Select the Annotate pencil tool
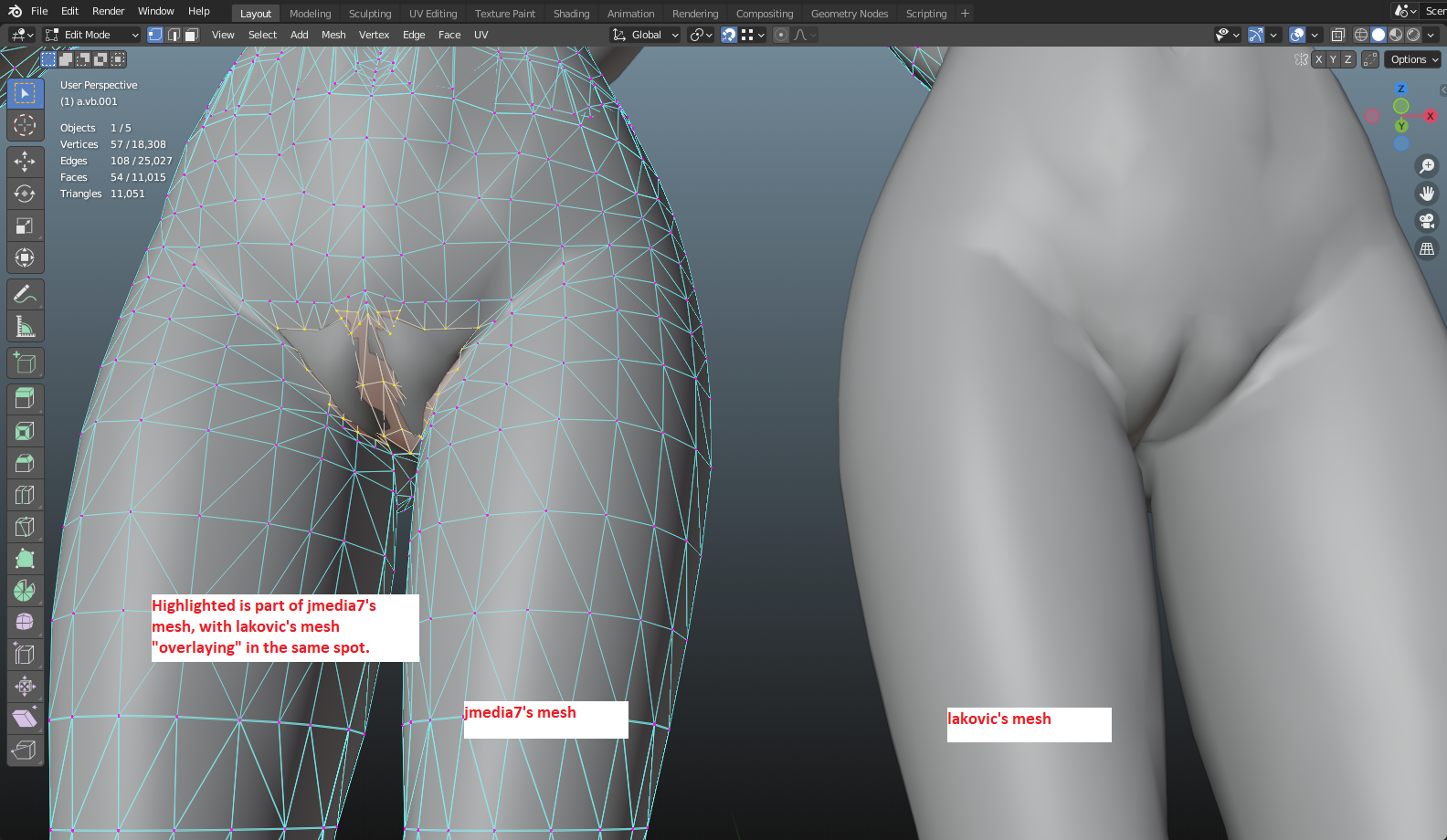 [x=25, y=294]
